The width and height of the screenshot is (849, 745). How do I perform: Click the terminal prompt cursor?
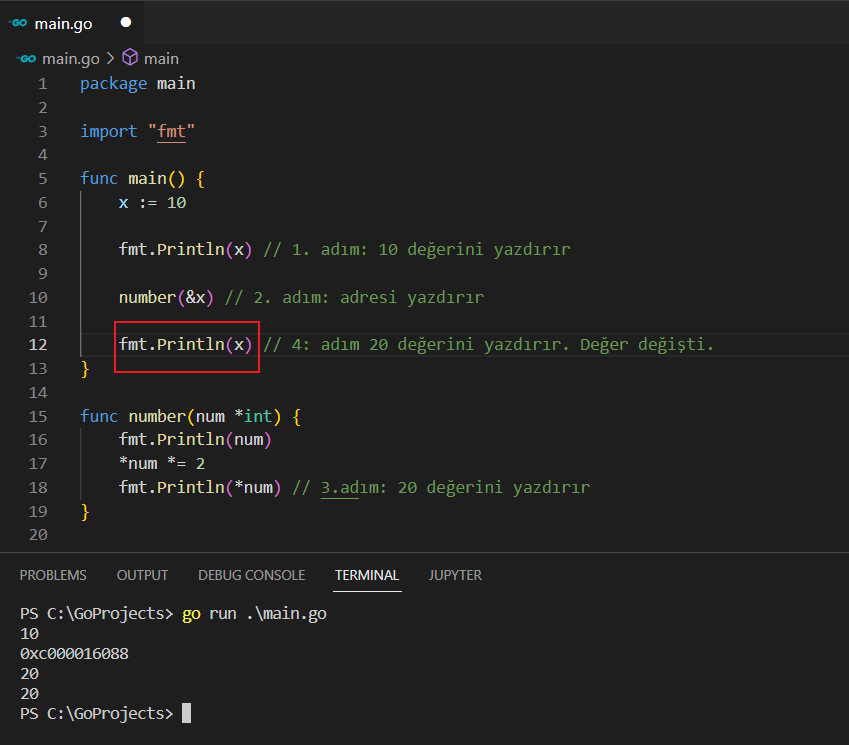coord(186,714)
